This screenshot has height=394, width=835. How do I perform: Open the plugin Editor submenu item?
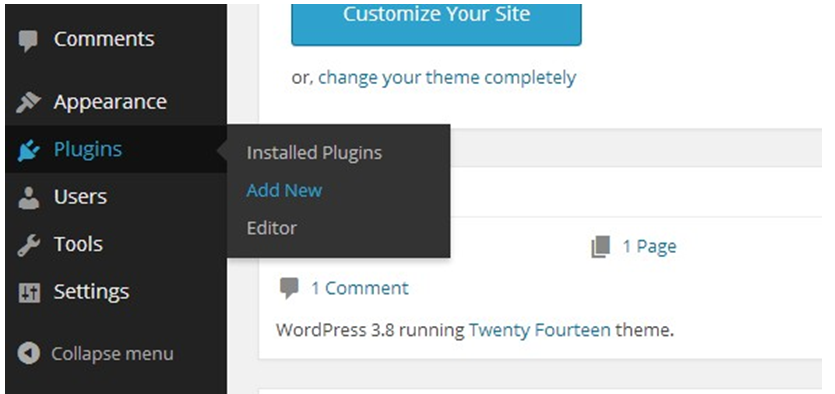click(x=272, y=228)
